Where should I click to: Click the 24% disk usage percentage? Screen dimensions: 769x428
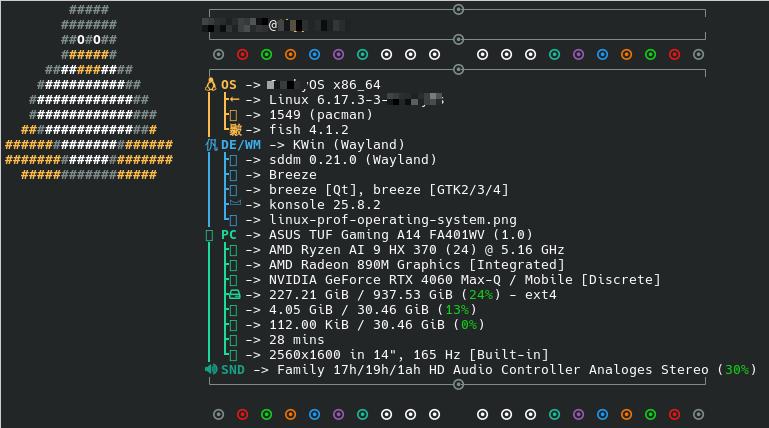(481, 295)
